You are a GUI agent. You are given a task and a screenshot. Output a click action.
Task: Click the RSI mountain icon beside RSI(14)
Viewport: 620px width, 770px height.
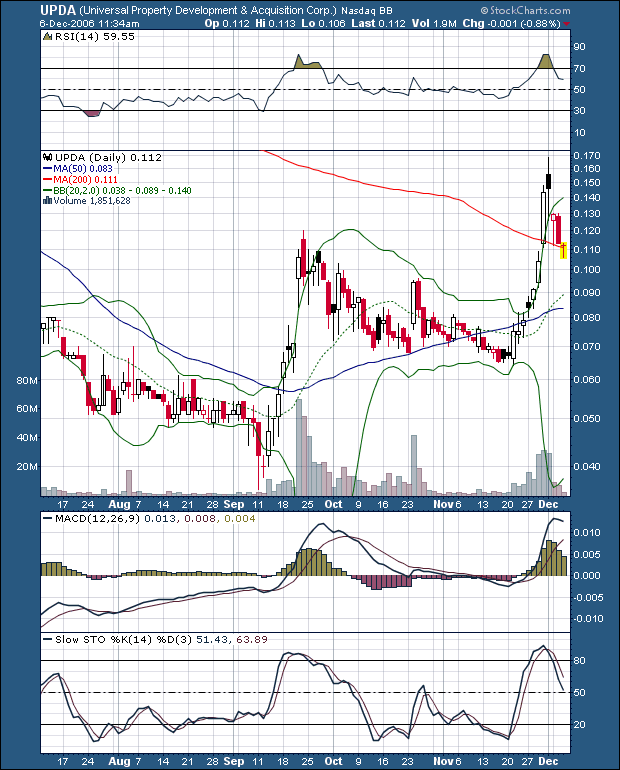[48, 36]
